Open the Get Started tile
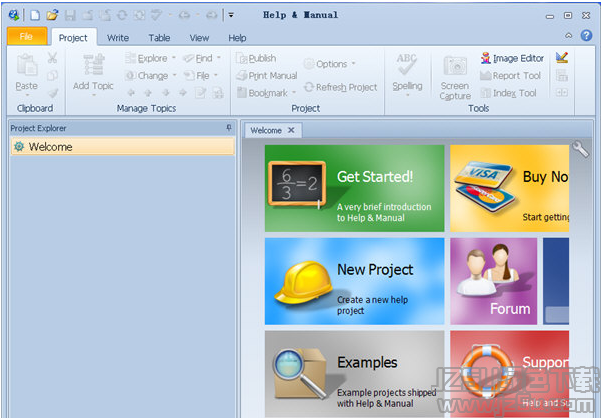This screenshot has height=418, width=601. [355, 188]
